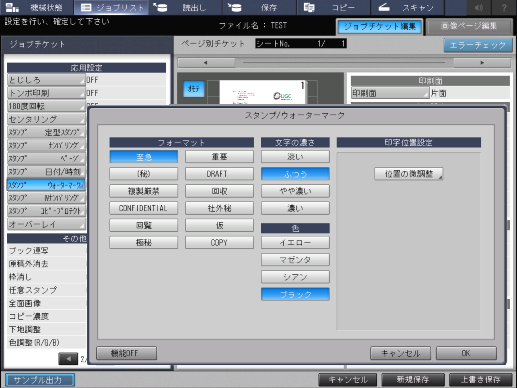Click the 機能OFF button
This screenshot has height=388, width=517.
point(126,353)
